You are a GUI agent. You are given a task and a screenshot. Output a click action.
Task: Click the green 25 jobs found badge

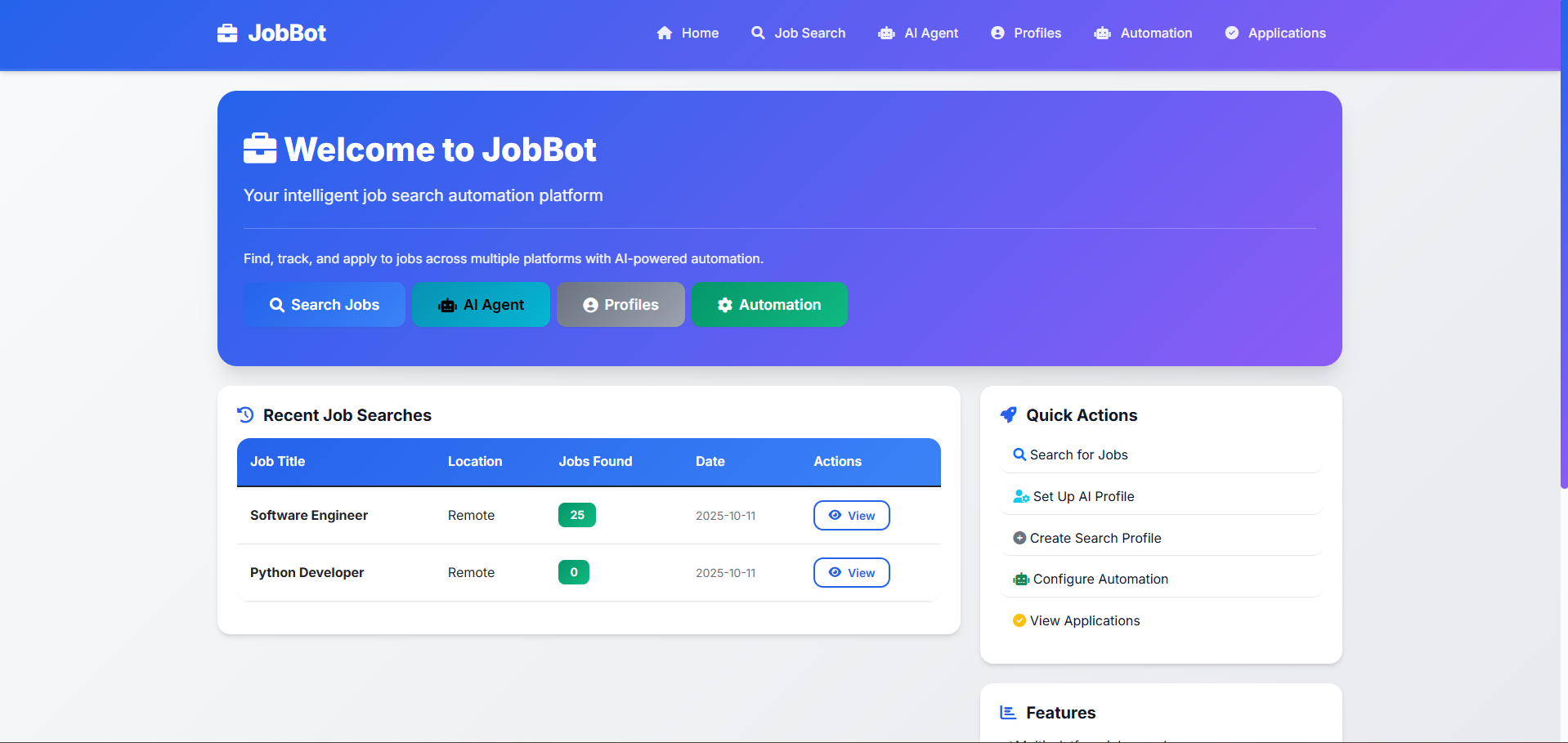pos(576,515)
